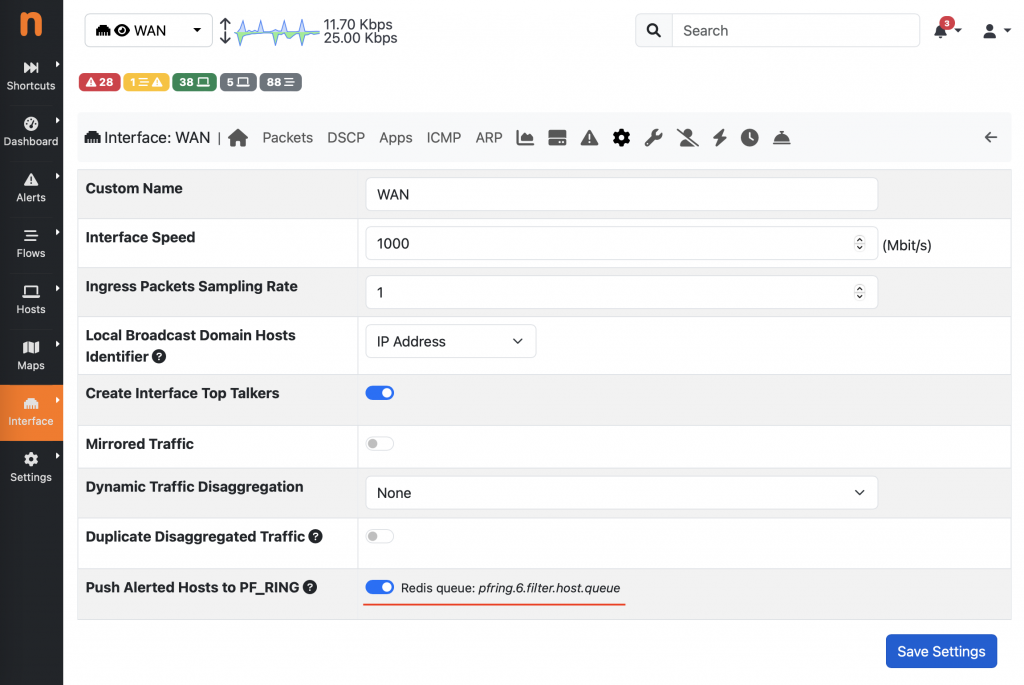
Task: Open the Interface sidebar menu
Action: point(31,412)
